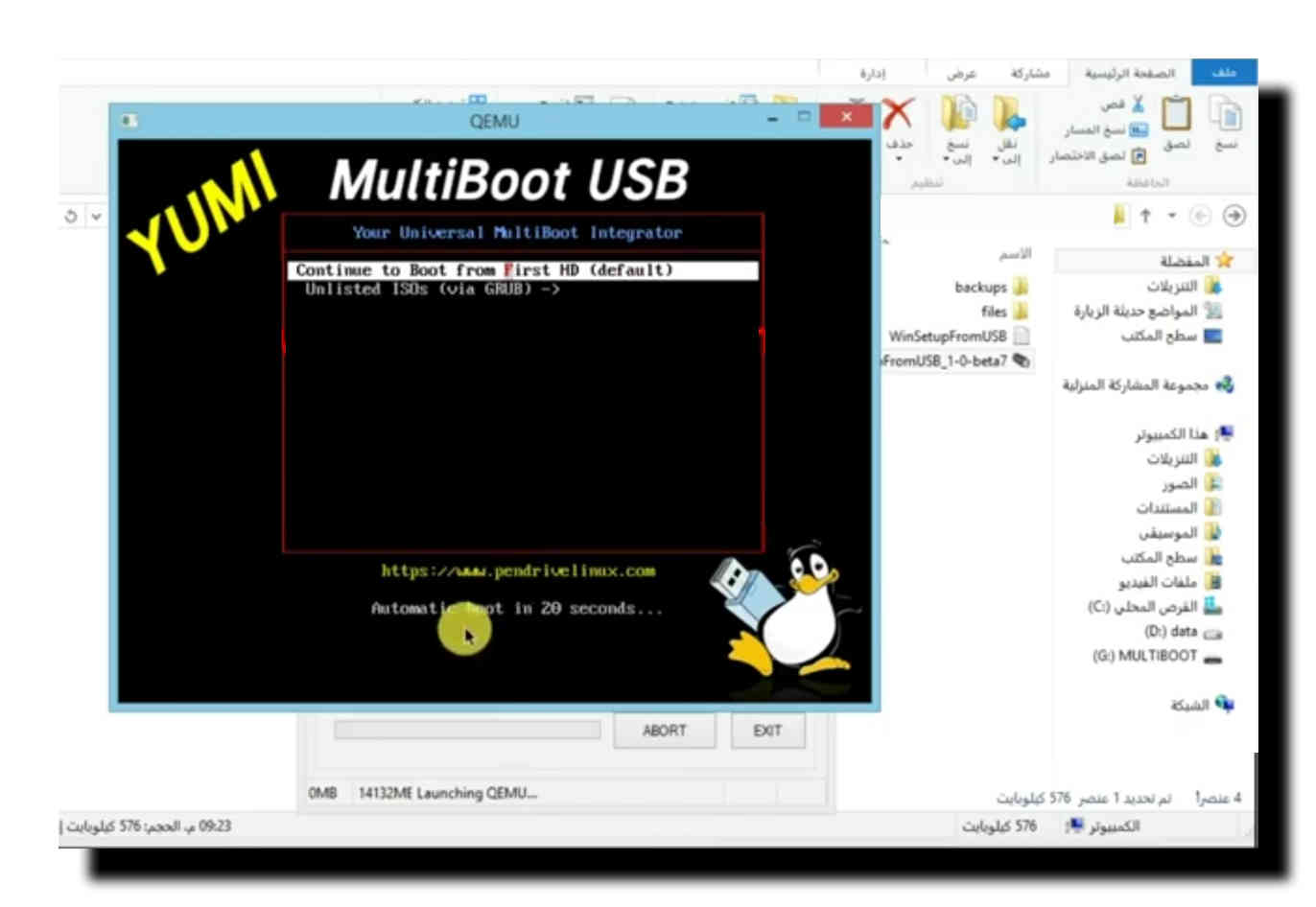The width and height of the screenshot is (1316, 907).
Task: Select 'Continue to Boot from First HD (default)'
Action: [x=523, y=270]
